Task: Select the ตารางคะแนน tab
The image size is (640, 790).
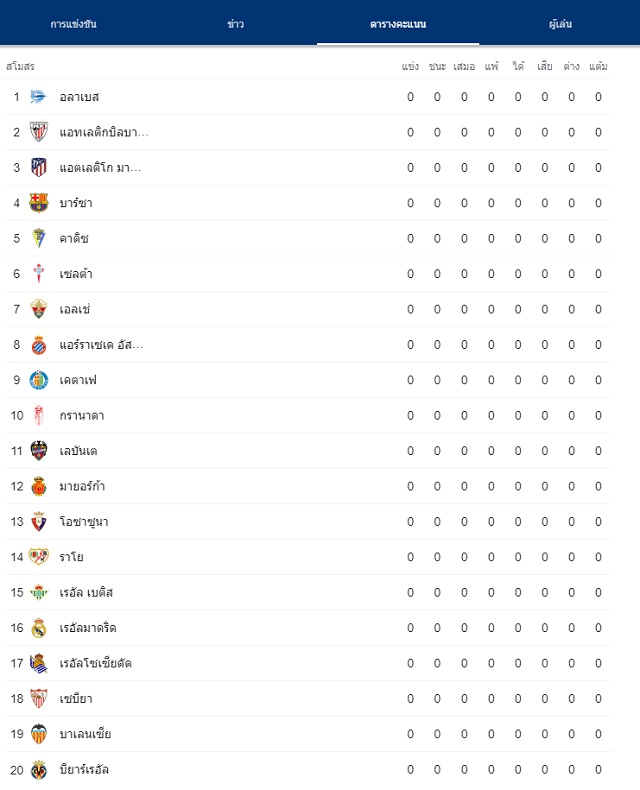Action: [x=398, y=24]
